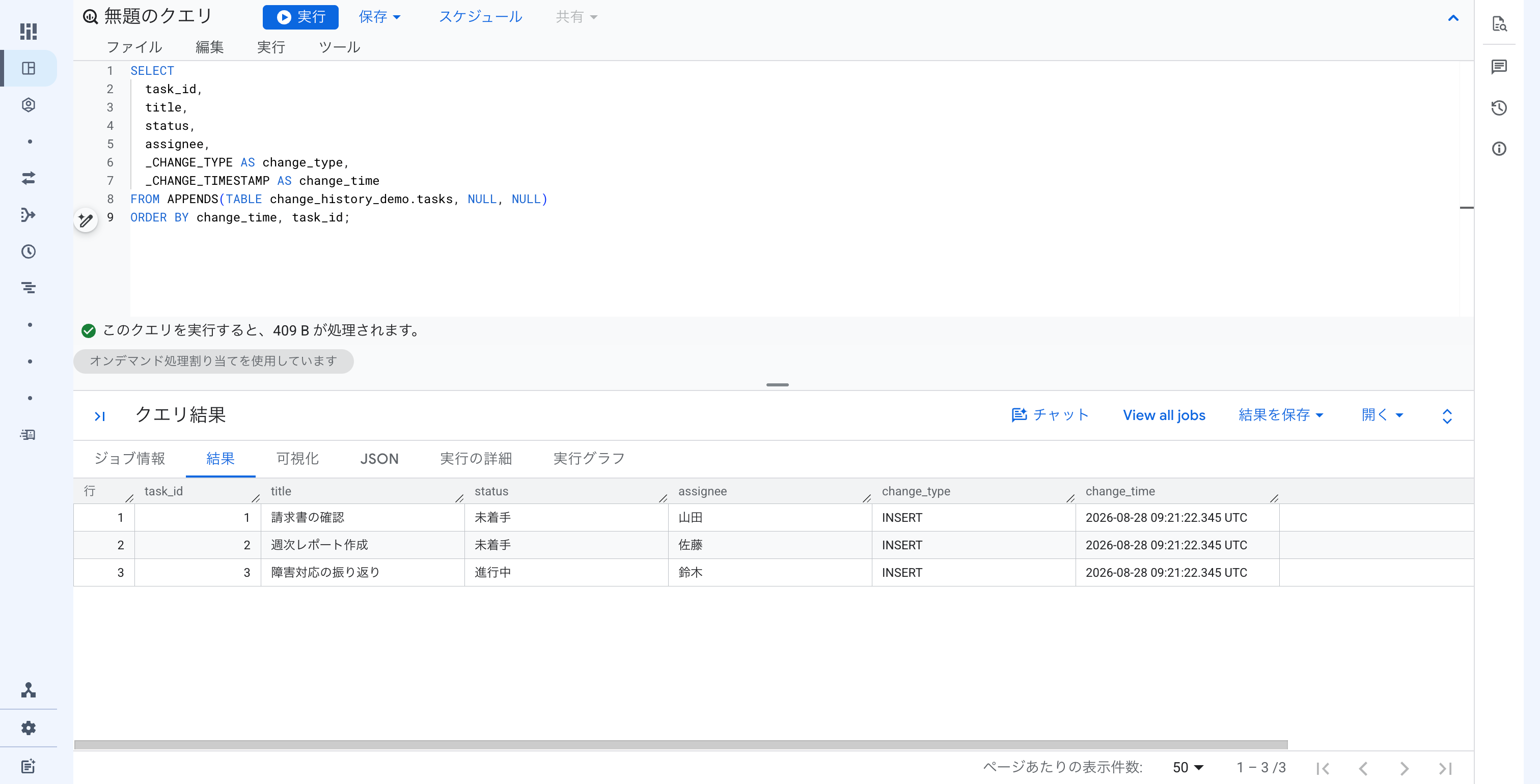1540x784 pixels.
Task: Open the BigQuery Studio explorer icon
Action: tap(28, 68)
